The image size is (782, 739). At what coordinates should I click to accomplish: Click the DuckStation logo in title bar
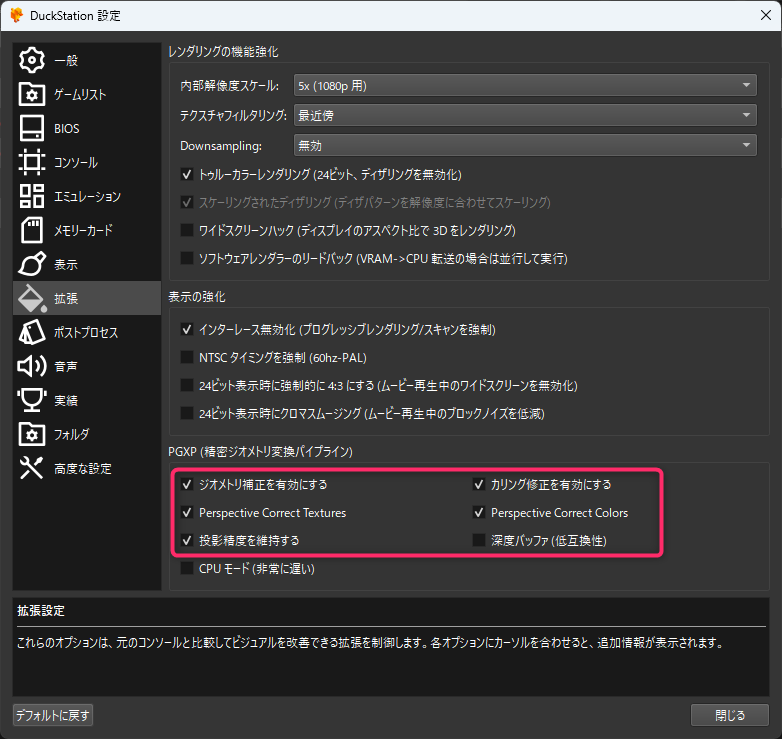pyautogui.click(x=16, y=15)
